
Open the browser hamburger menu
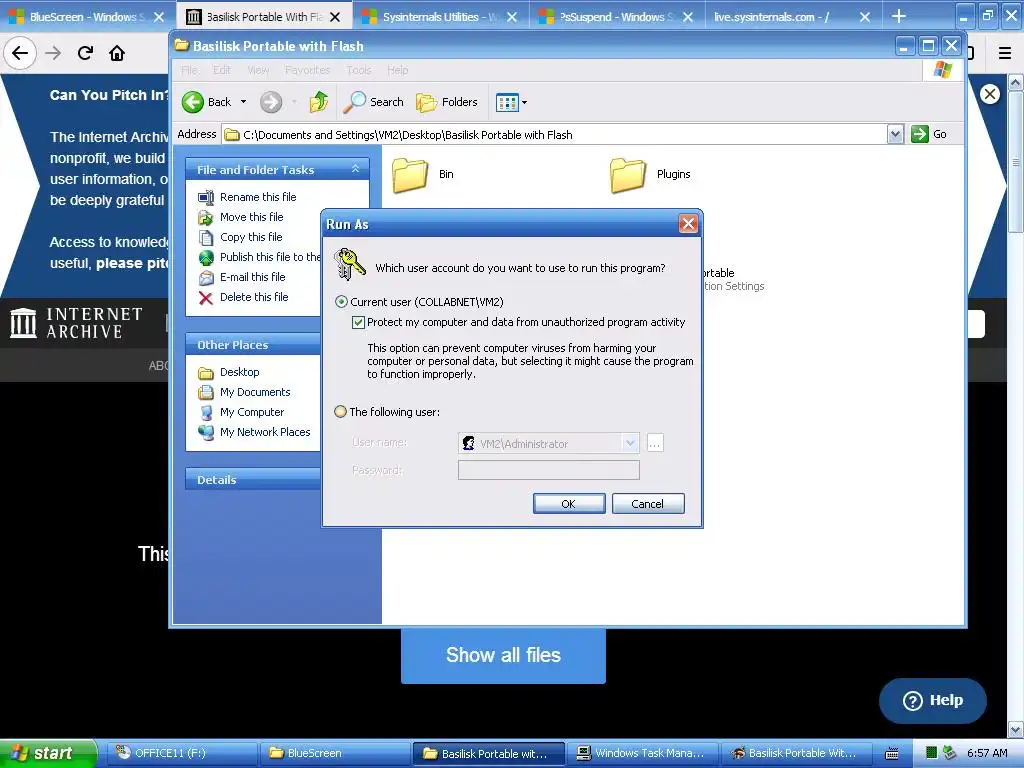tap(1004, 53)
